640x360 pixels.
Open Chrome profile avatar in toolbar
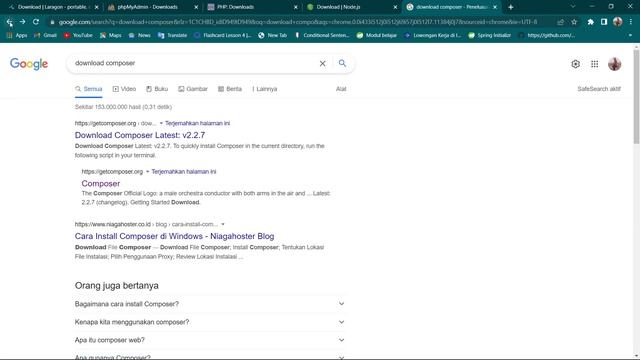[618, 22]
